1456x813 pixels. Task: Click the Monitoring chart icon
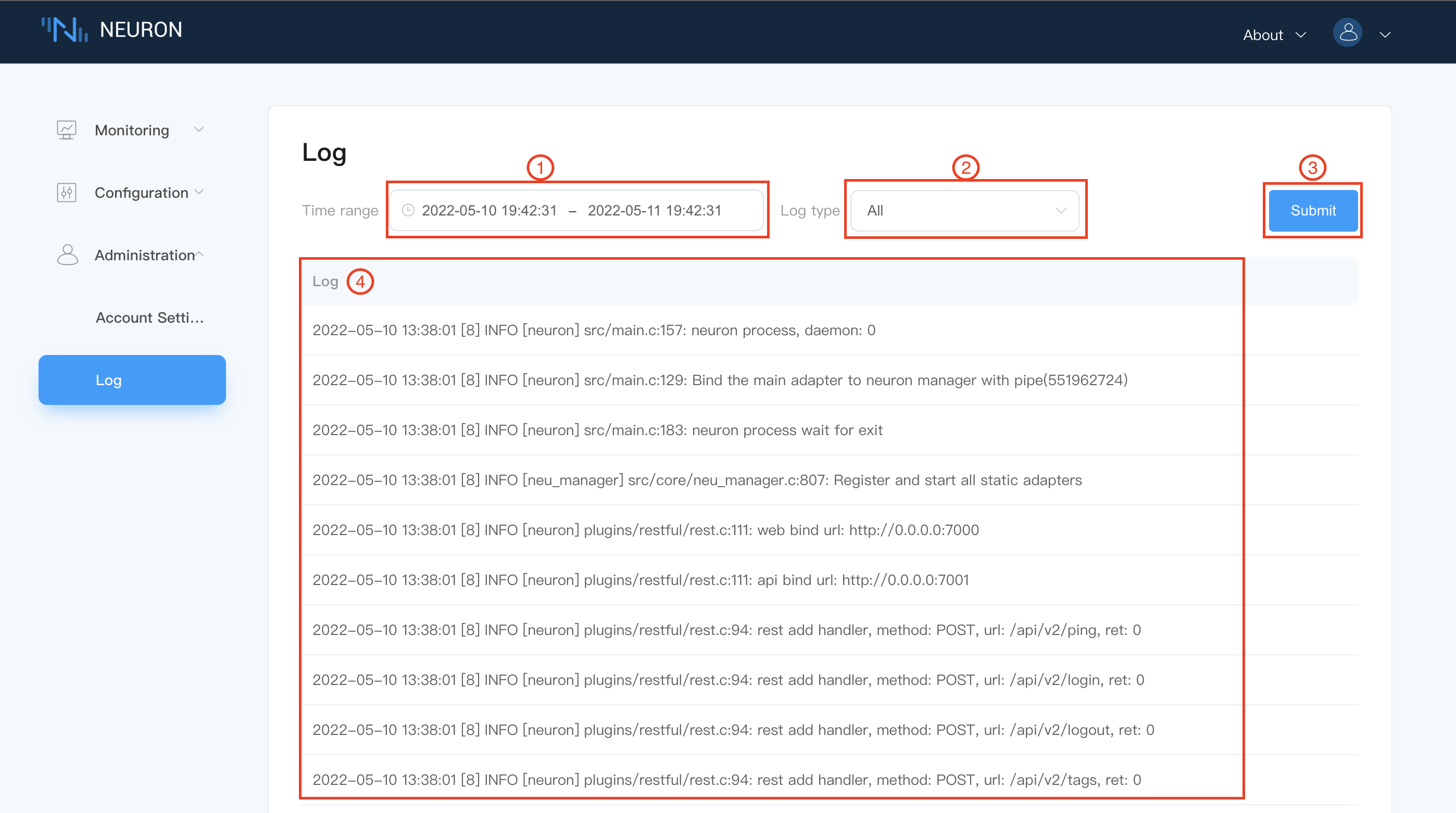coord(67,130)
